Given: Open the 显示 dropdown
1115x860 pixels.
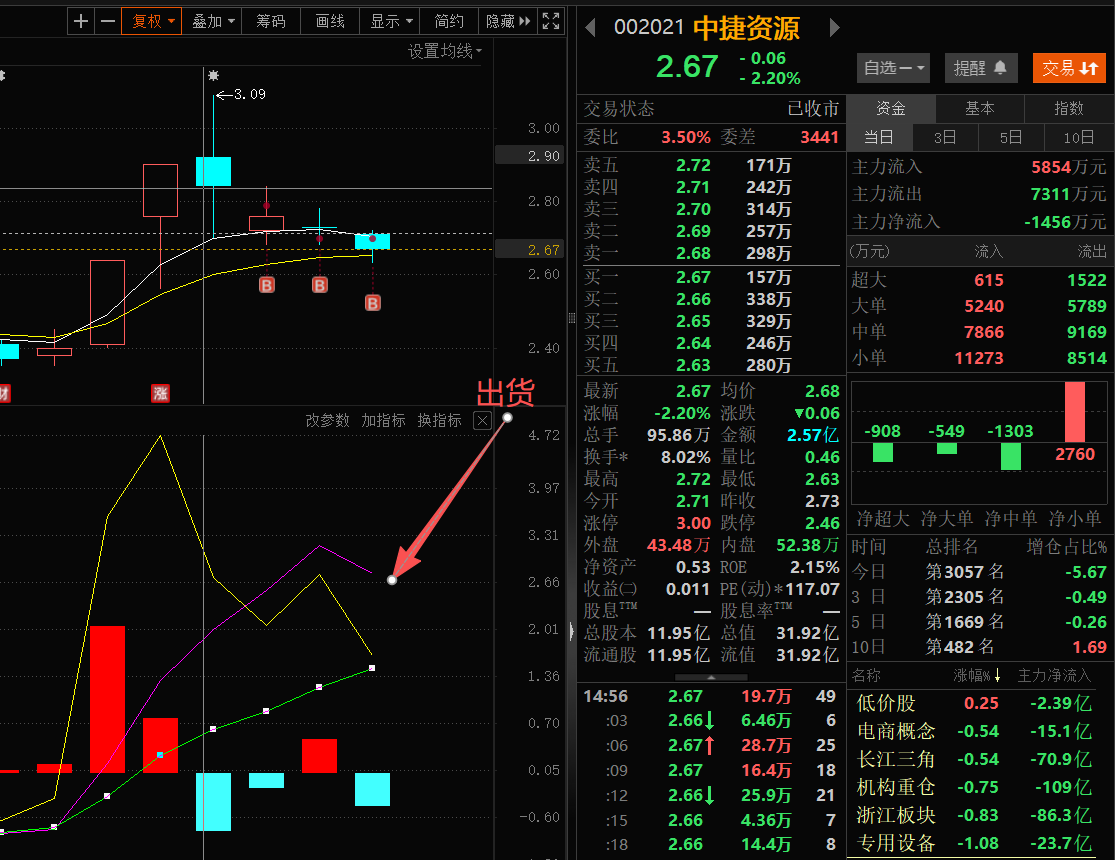Looking at the screenshot, I should click(390, 21).
